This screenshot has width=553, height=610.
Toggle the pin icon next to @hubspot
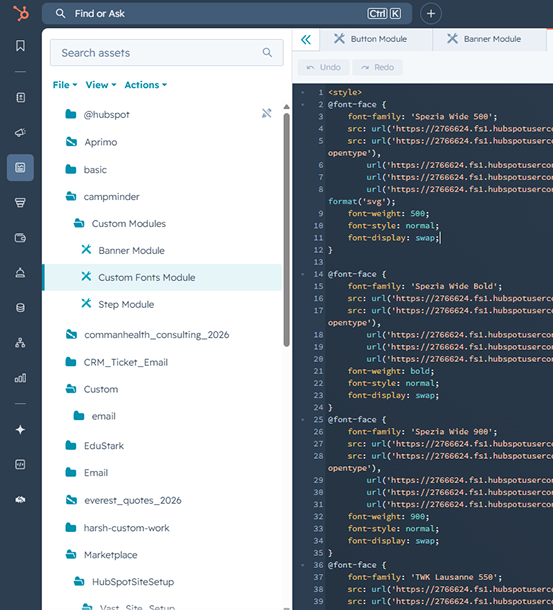click(x=267, y=113)
